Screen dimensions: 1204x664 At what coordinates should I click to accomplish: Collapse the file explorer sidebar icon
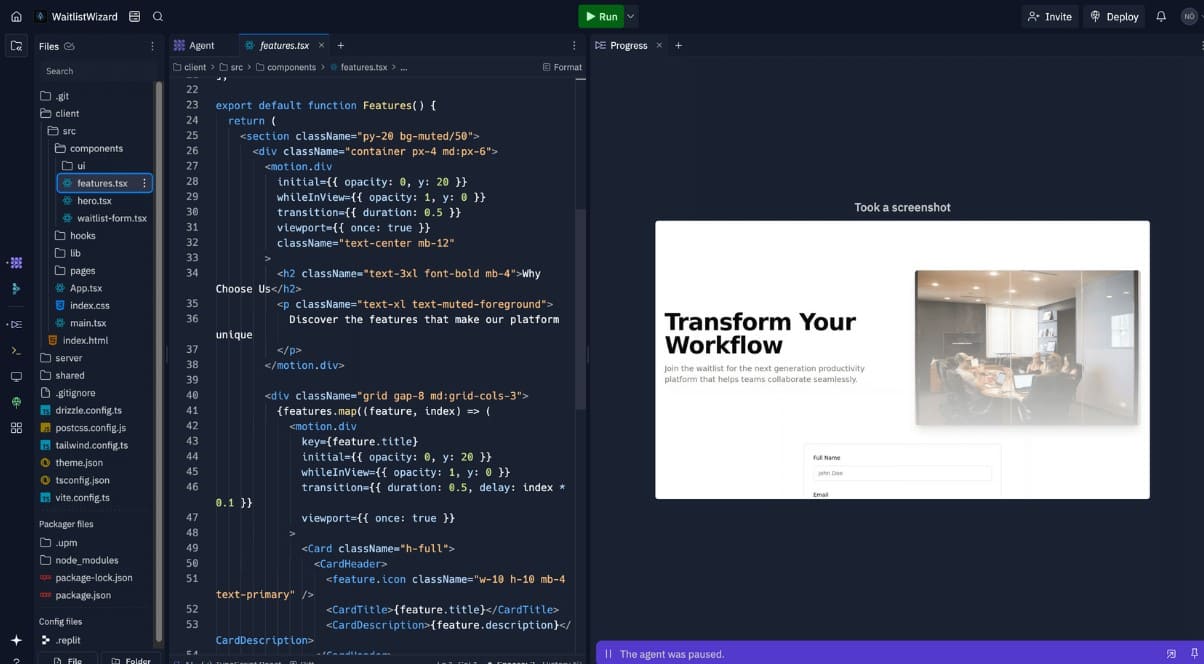pyautogui.click(x=15, y=46)
